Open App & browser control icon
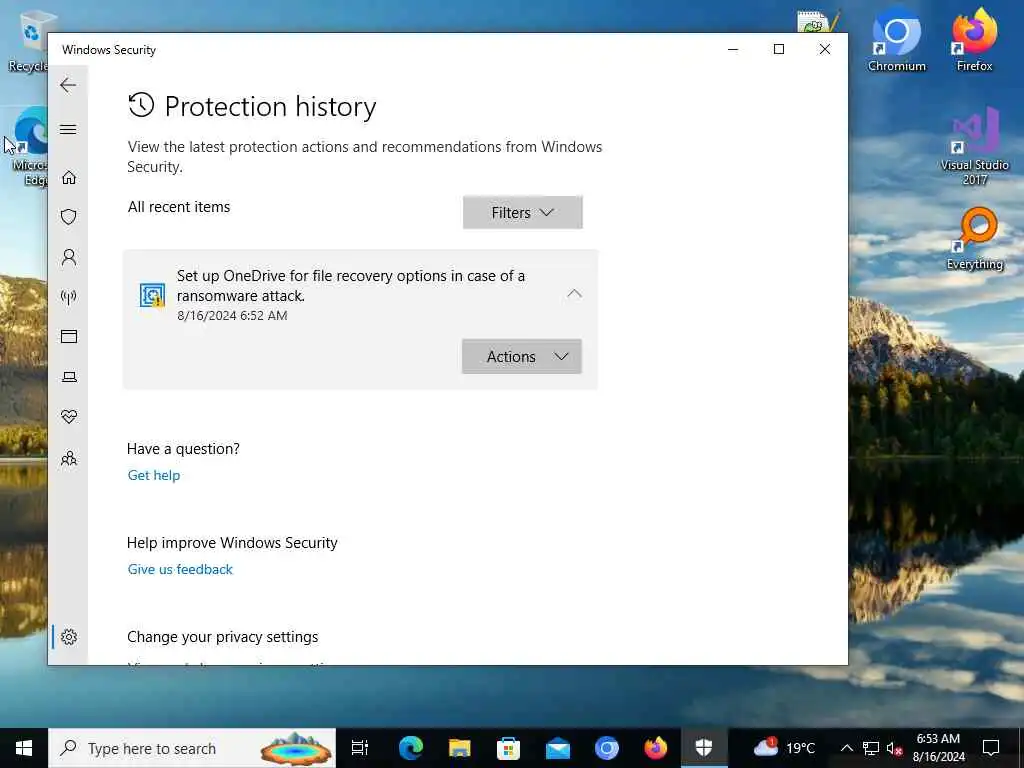Screen dimensions: 1024x768 pos(69,336)
